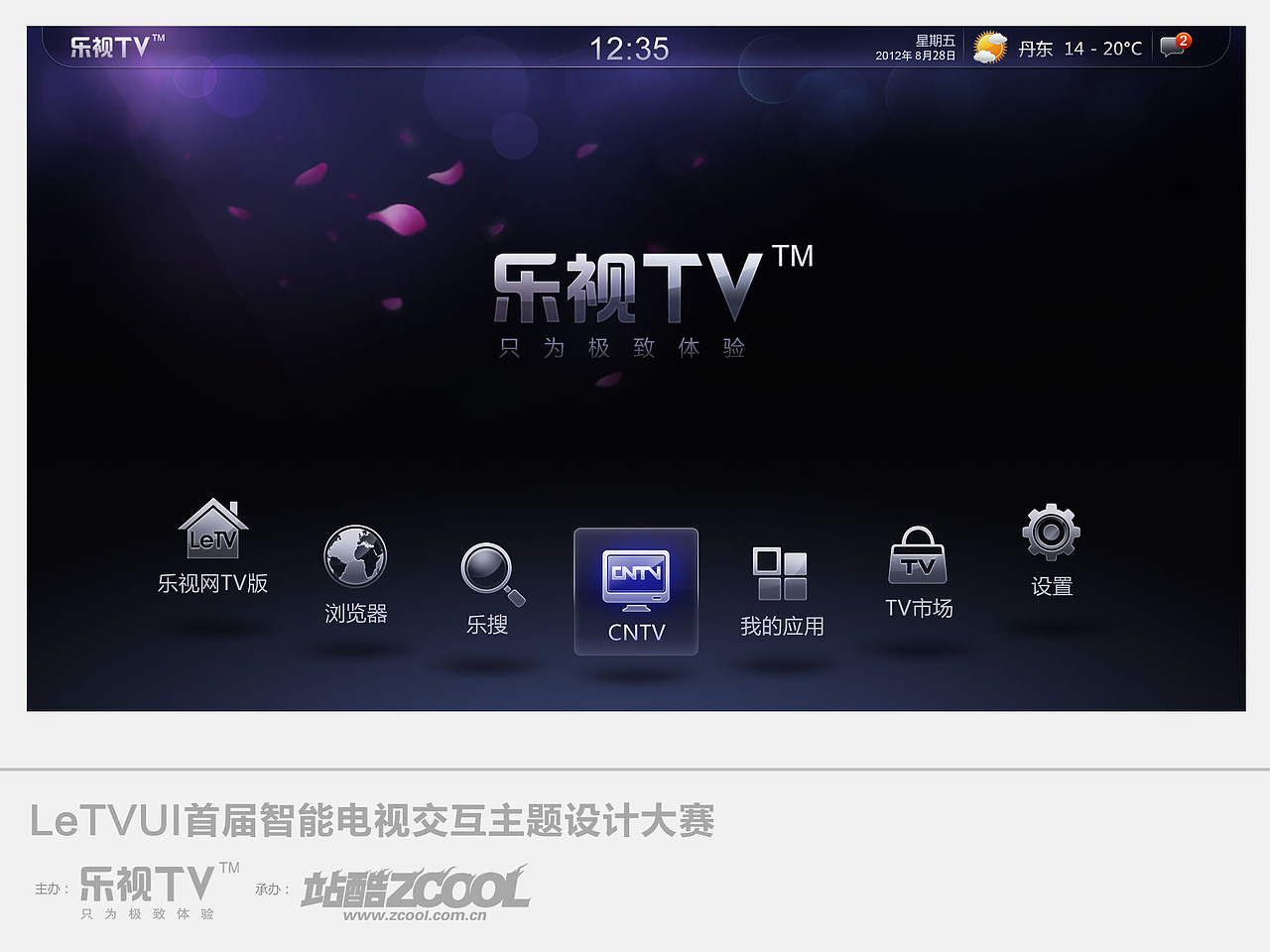Open 我的应用 apps grid icon
Viewport: 1270px width, 952px height.
pyautogui.click(x=781, y=574)
